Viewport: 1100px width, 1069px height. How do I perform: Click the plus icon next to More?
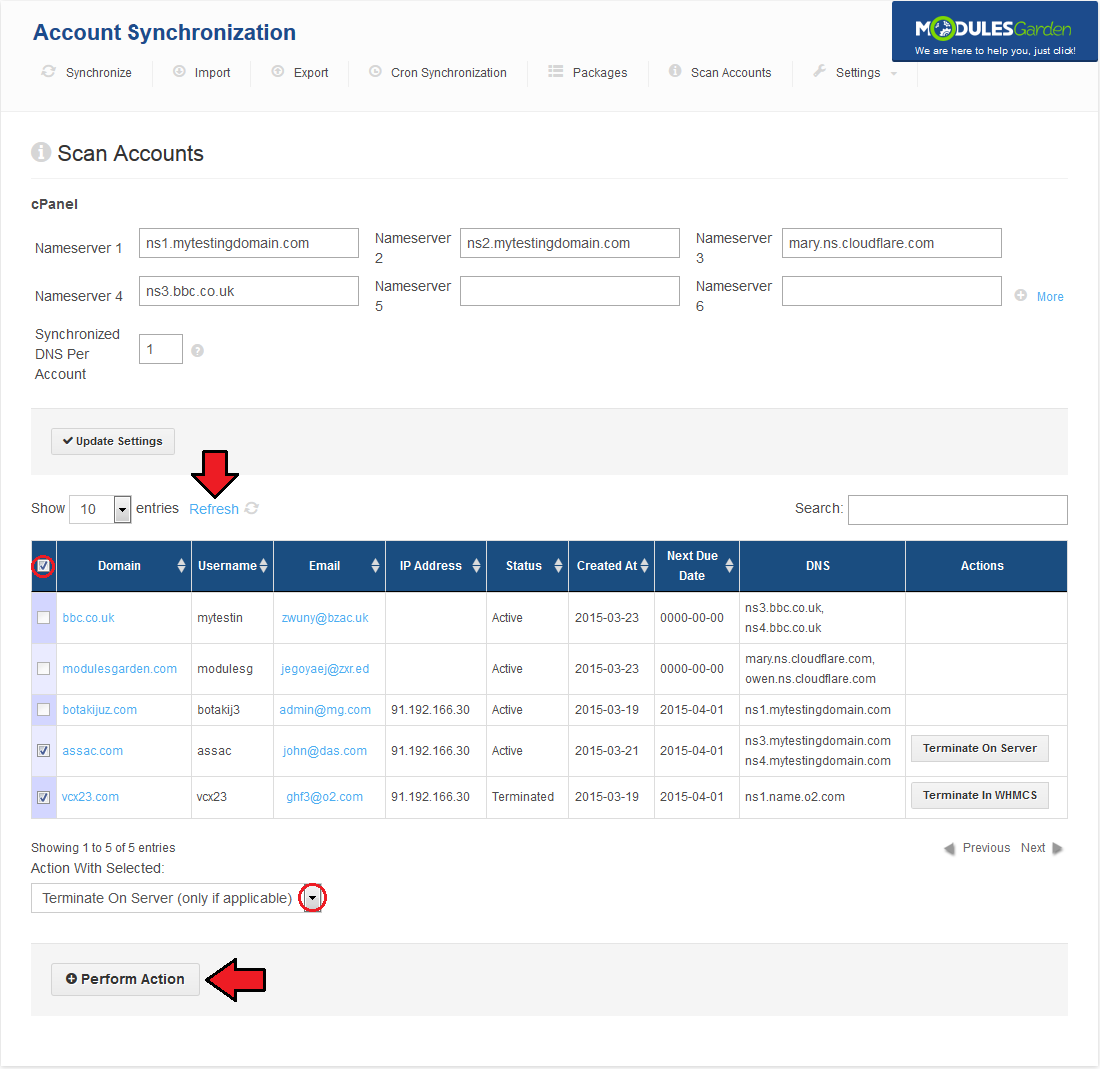coord(1021,296)
